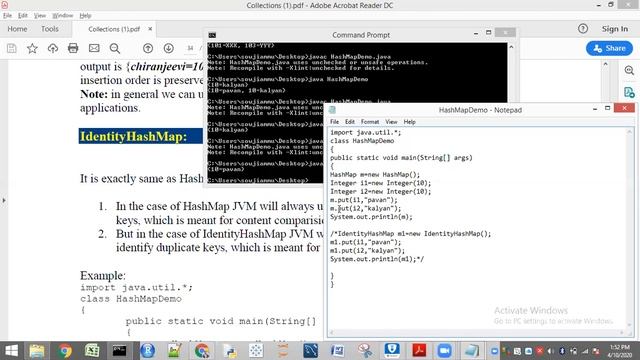This screenshot has height=360, width=640.
Task: Open Google Chrome from the taskbar
Action: [64, 351]
